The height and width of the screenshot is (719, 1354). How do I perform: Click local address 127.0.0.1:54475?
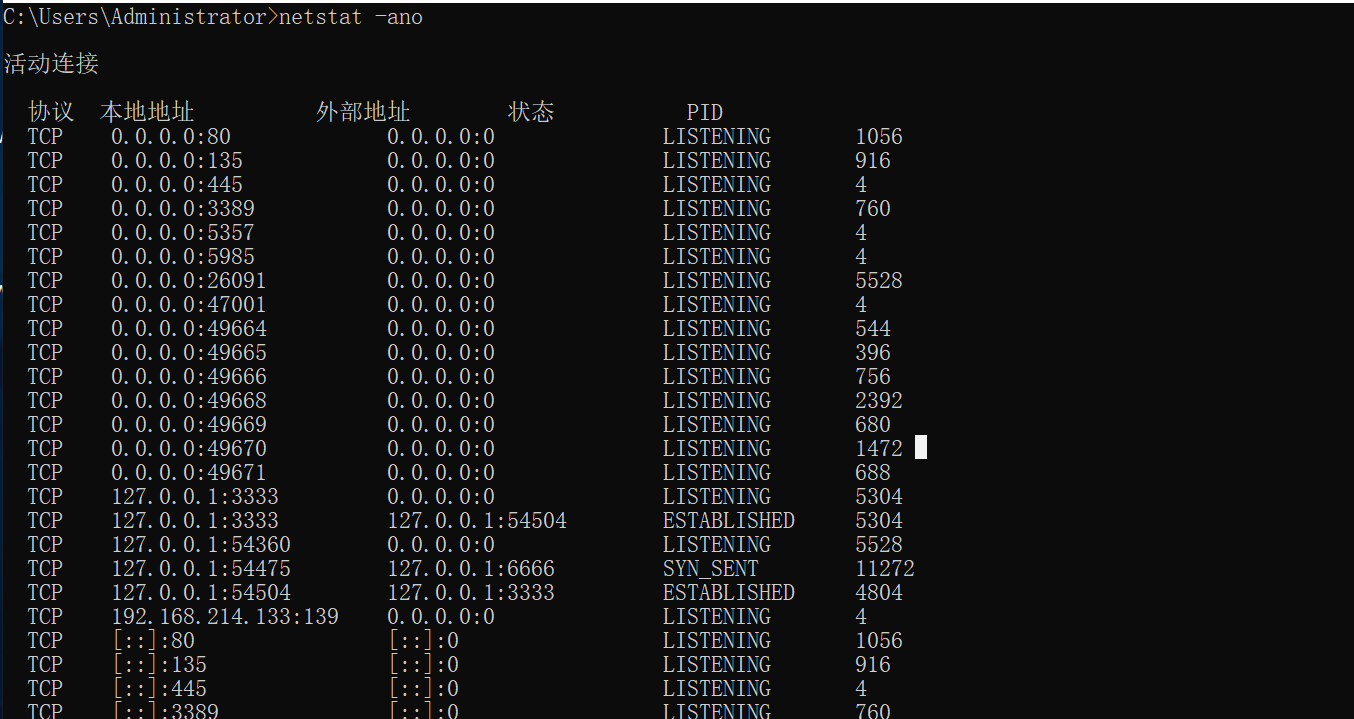(200, 569)
